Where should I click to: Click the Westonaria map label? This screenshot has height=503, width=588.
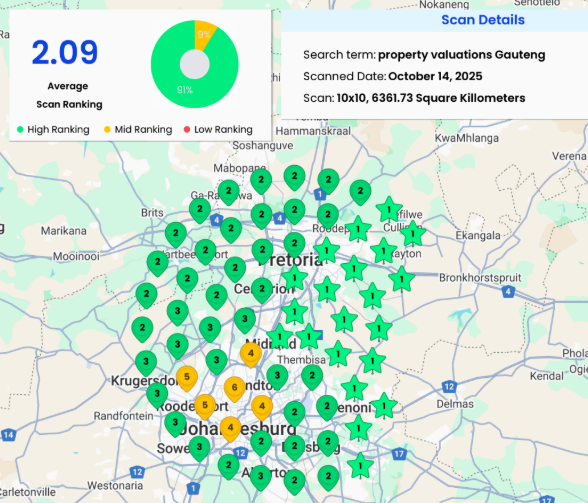point(115,486)
